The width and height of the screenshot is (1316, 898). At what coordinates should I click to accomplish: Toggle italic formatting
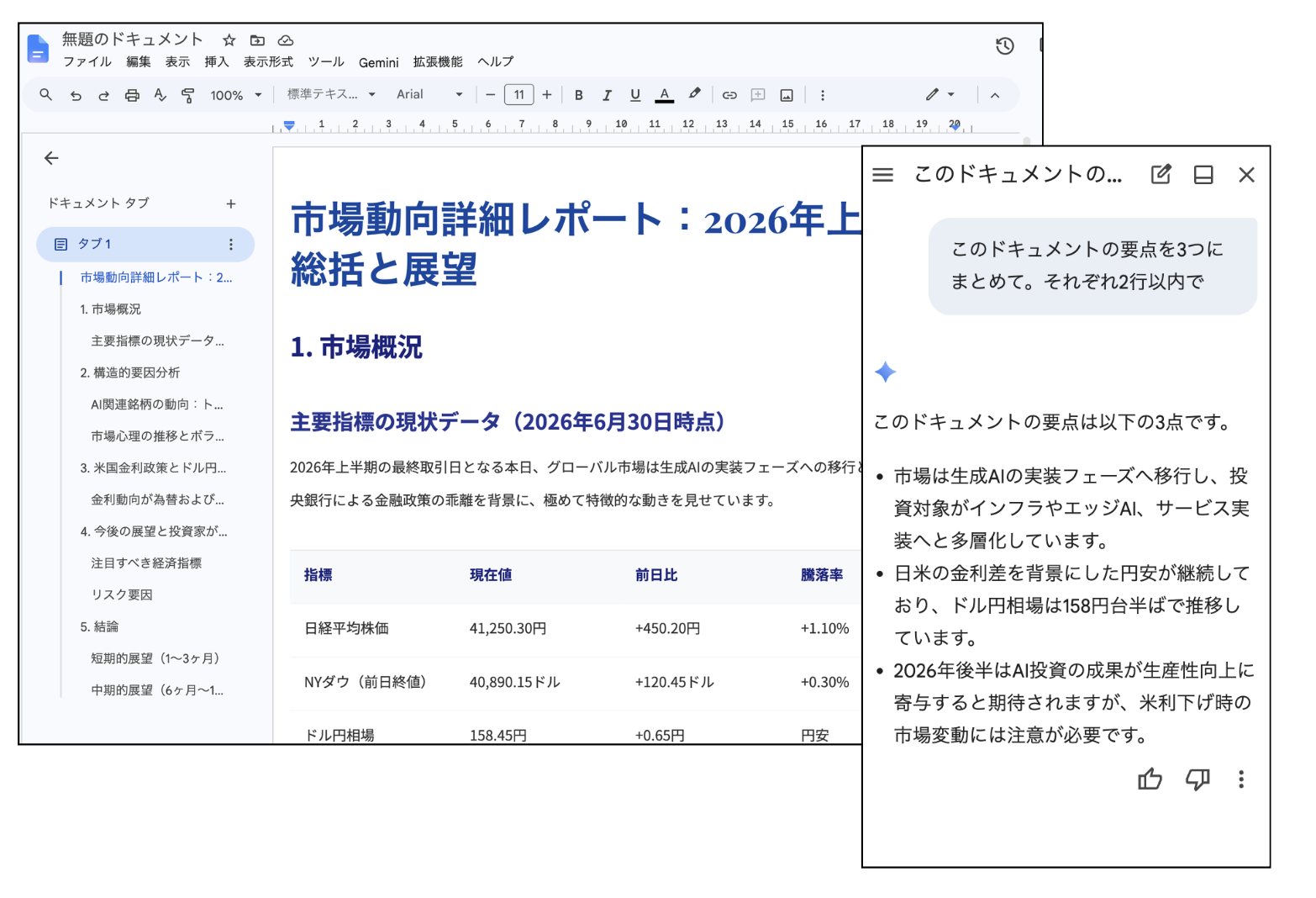coord(607,95)
